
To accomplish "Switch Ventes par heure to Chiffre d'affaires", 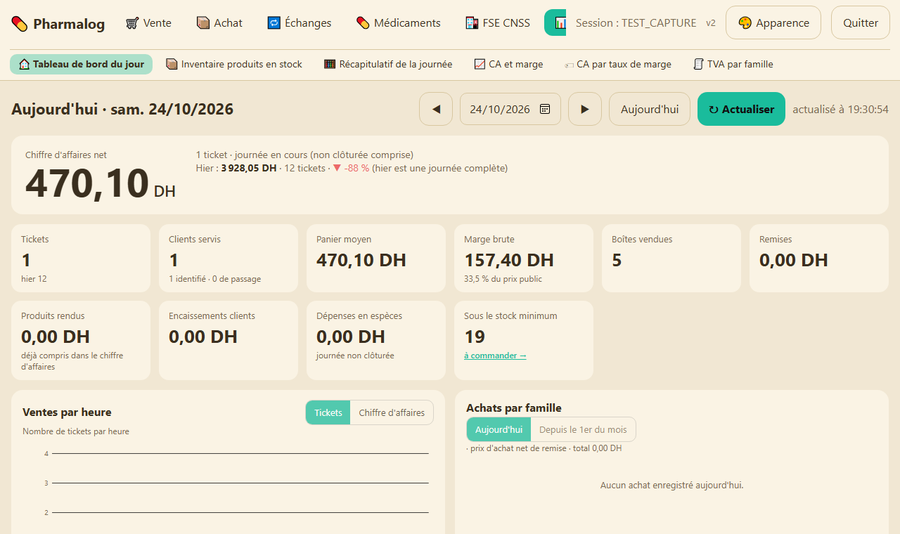I will pos(391,412).
